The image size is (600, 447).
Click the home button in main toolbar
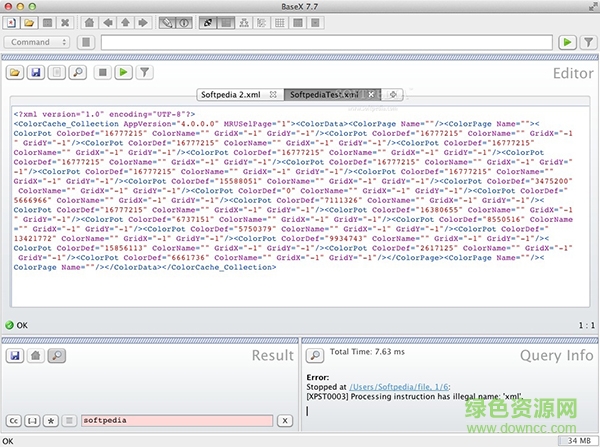pyautogui.click(x=90, y=20)
